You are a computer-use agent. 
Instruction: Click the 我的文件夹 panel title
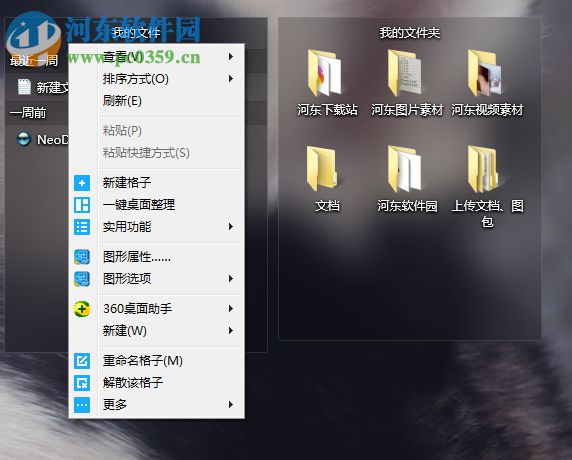point(410,33)
